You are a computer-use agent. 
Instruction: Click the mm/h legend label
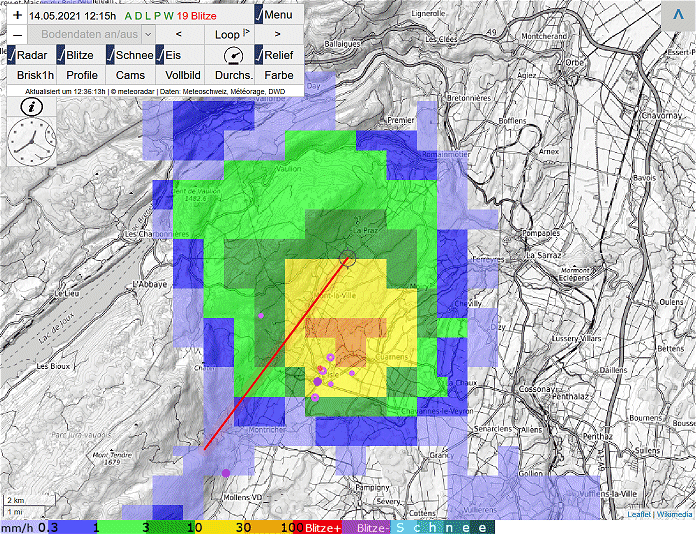point(18,528)
